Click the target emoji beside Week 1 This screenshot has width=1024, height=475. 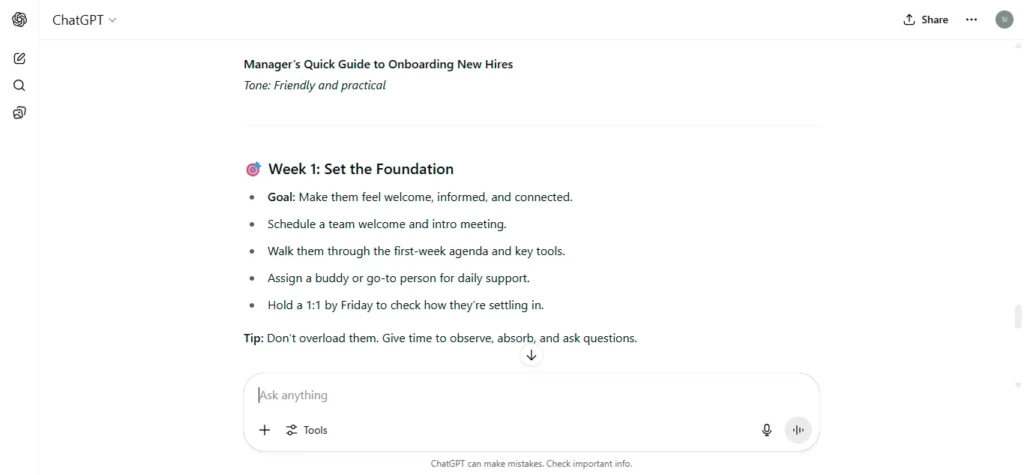[x=253, y=169]
